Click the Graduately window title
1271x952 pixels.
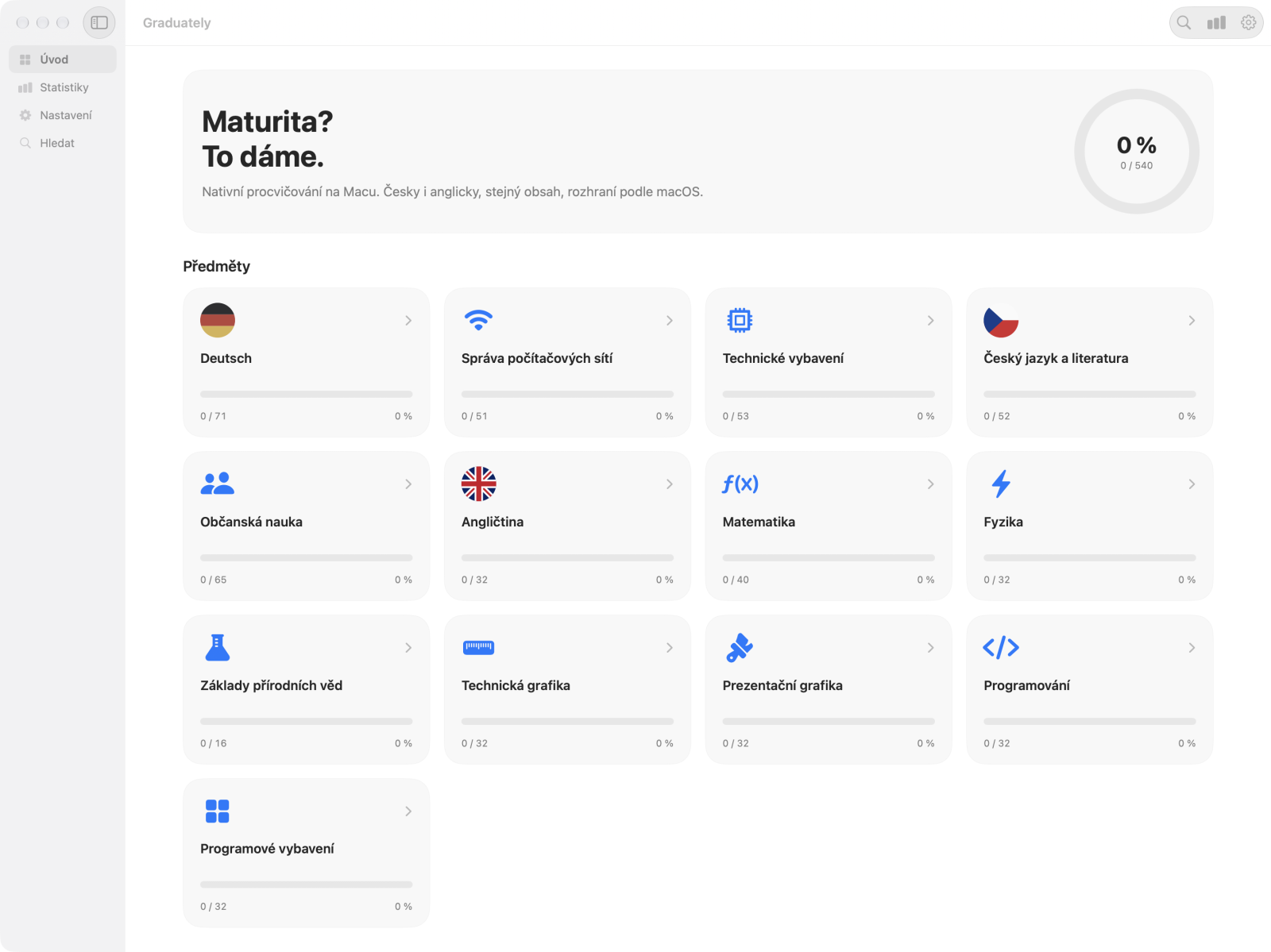pyautogui.click(x=177, y=23)
